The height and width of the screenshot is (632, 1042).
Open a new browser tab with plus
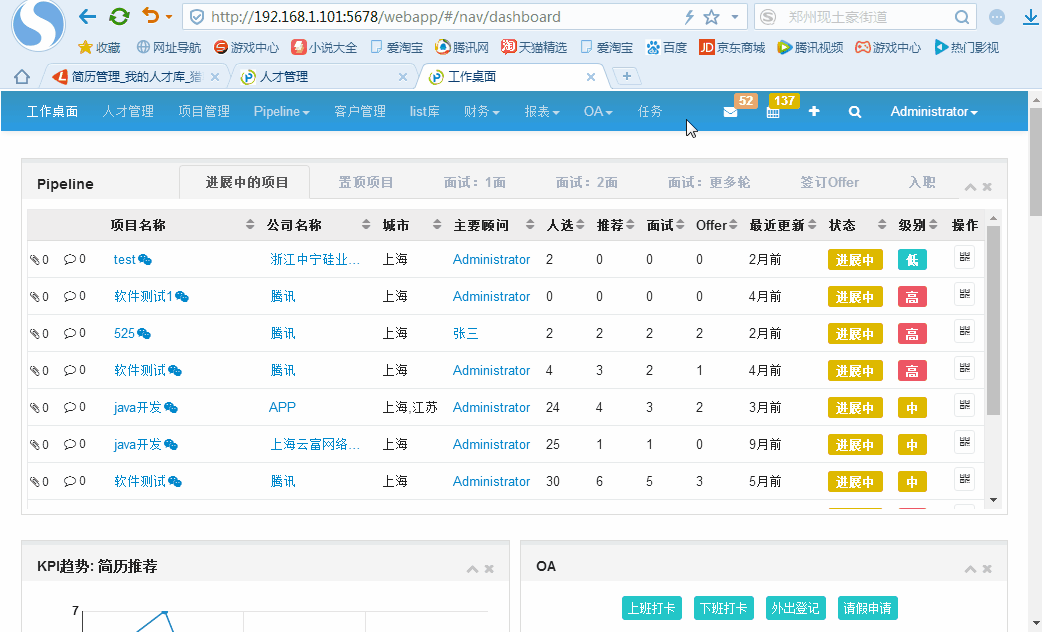(x=626, y=76)
